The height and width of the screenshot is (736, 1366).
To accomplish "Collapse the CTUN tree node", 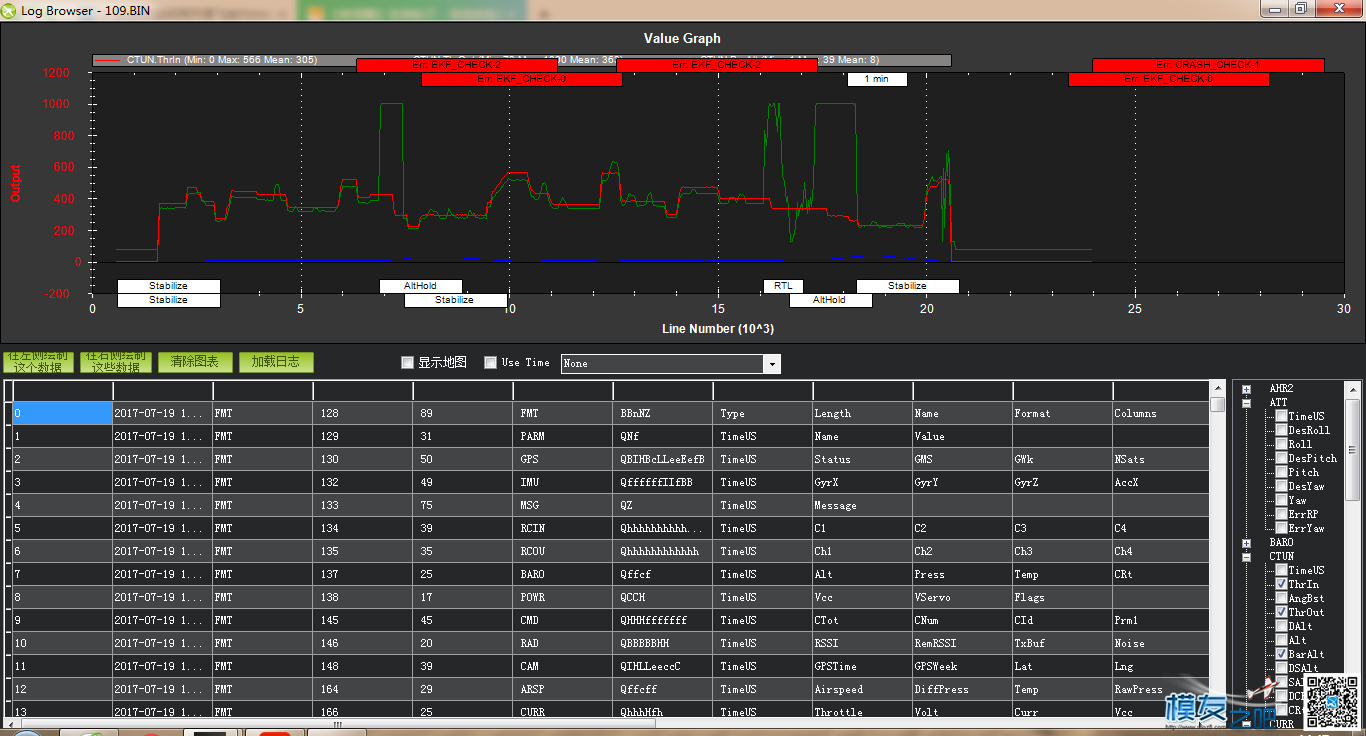I will coord(1247,557).
